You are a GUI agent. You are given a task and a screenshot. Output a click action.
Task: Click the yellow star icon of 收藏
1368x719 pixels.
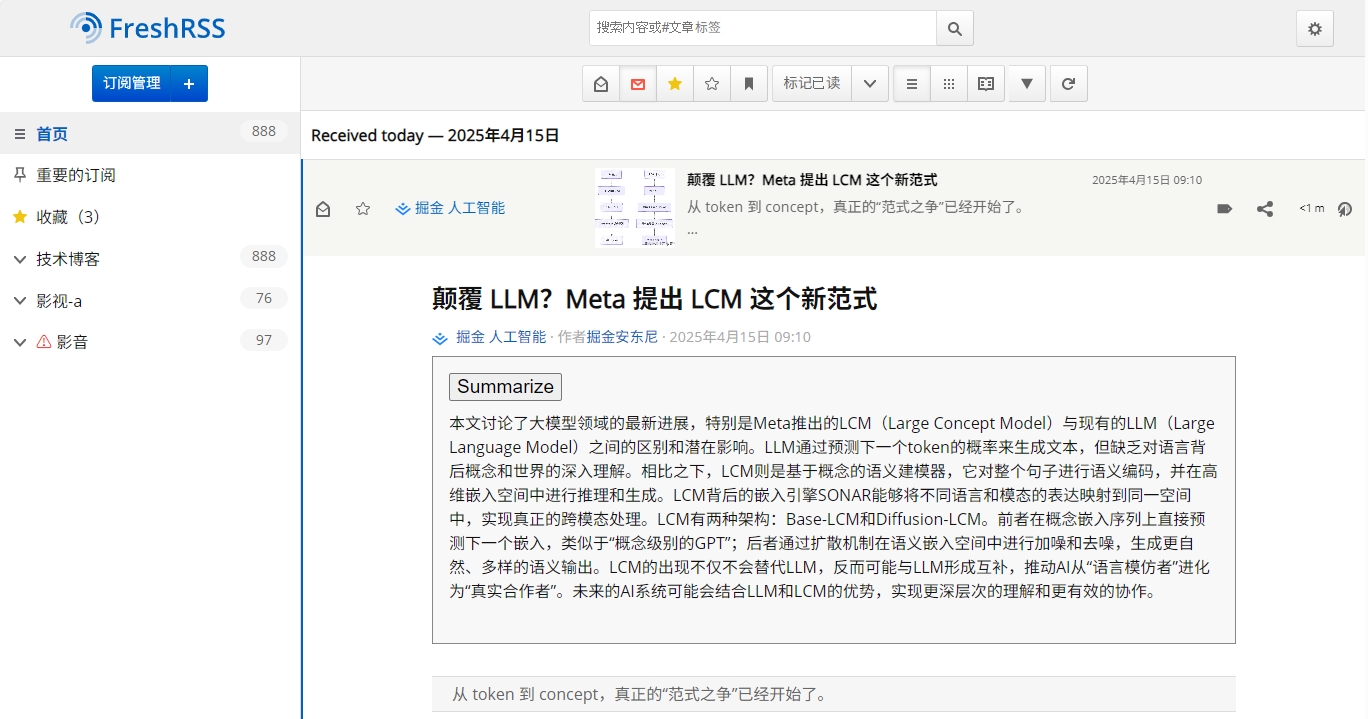19,217
